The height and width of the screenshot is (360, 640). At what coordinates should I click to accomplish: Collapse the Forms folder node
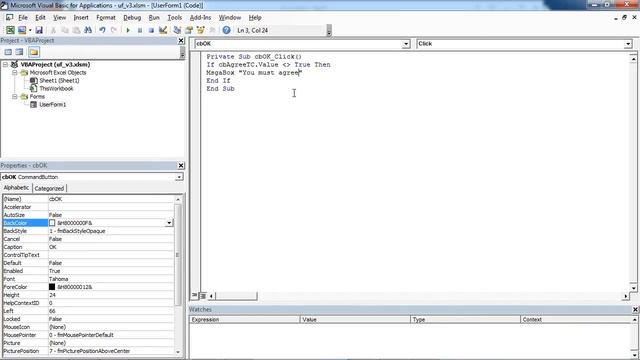15,97
